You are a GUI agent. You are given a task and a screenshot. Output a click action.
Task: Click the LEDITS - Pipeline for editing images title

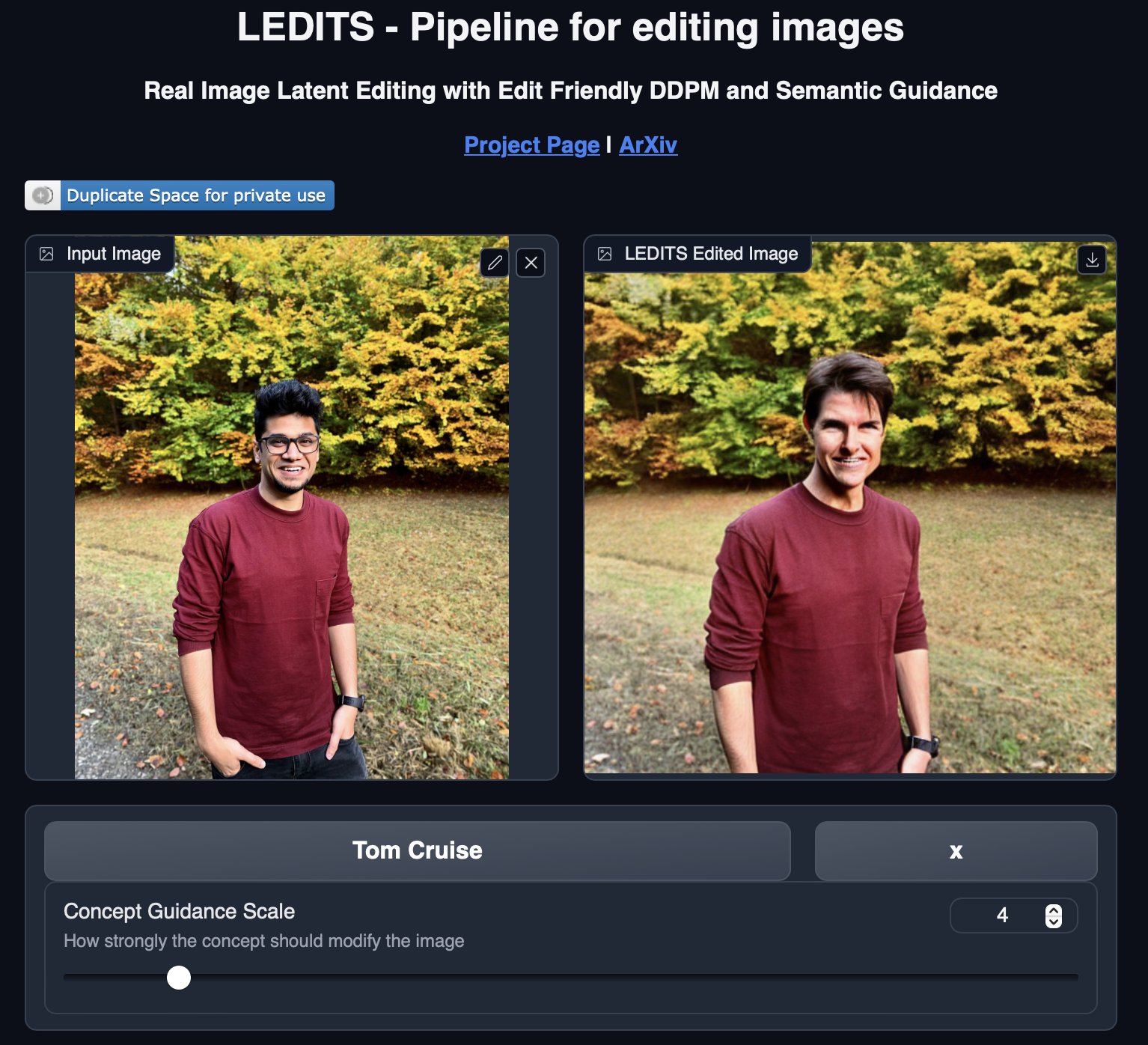(x=570, y=28)
